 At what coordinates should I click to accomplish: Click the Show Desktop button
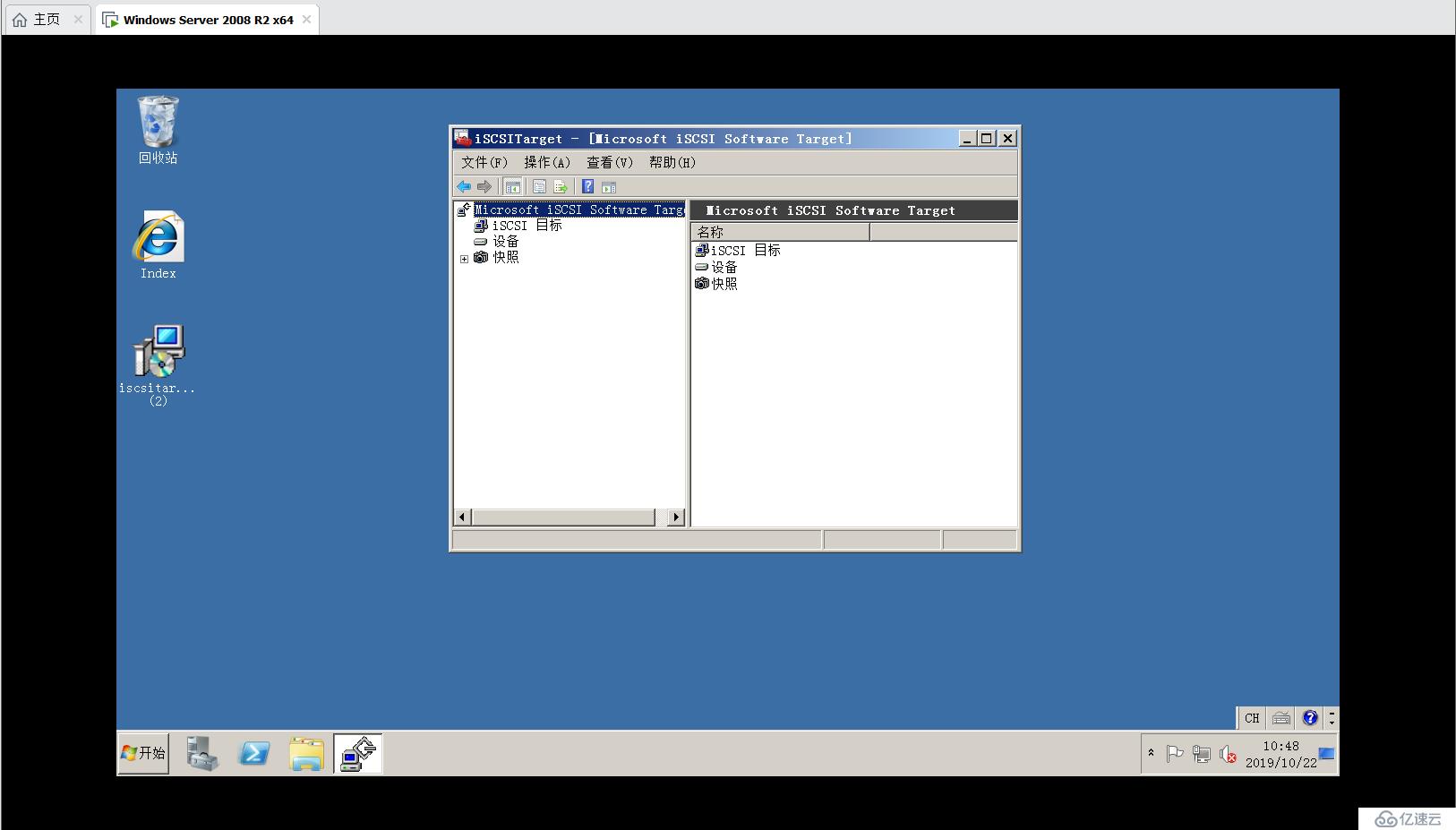[1327, 754]
